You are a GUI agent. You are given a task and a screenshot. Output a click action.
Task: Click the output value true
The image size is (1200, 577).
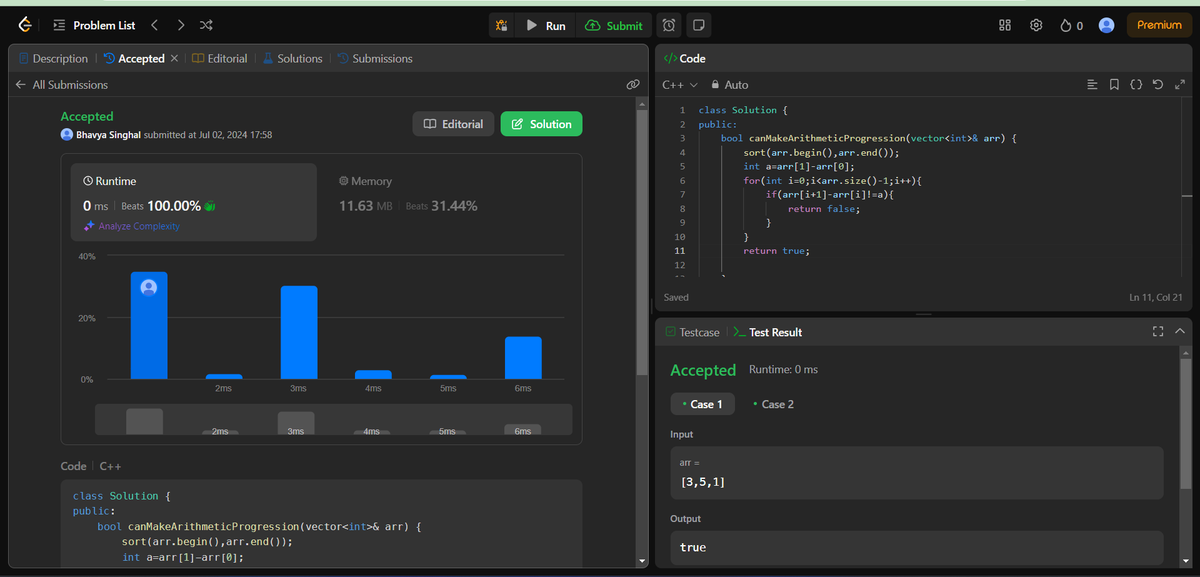pos(693,547)
